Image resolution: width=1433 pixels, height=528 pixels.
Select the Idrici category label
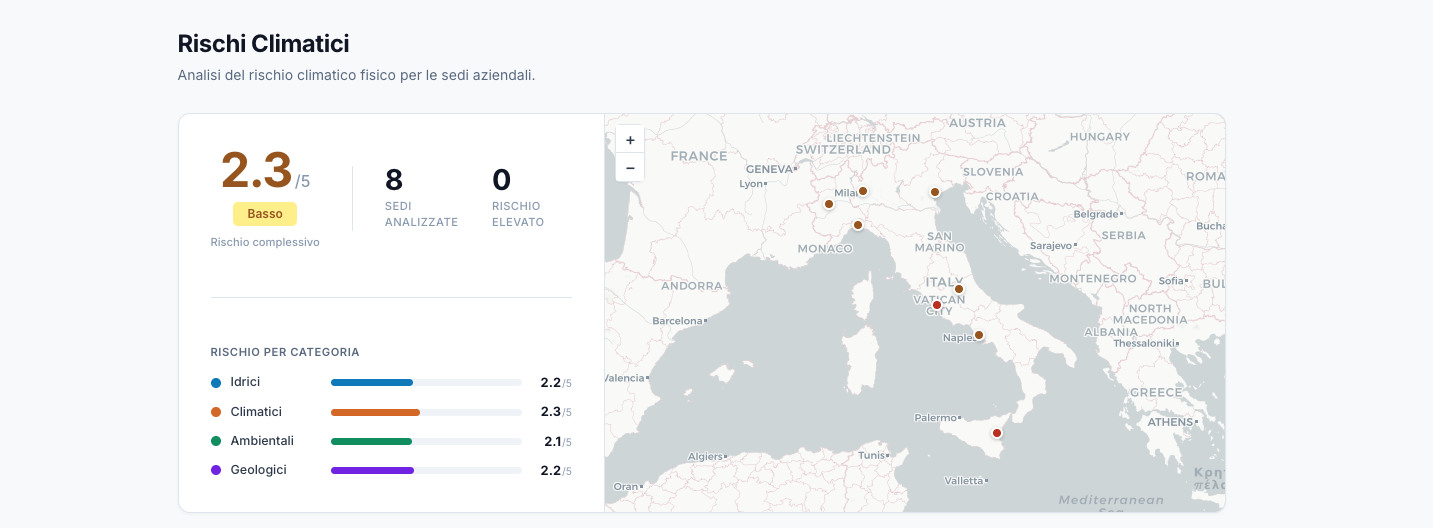click(x=245, y=382)
